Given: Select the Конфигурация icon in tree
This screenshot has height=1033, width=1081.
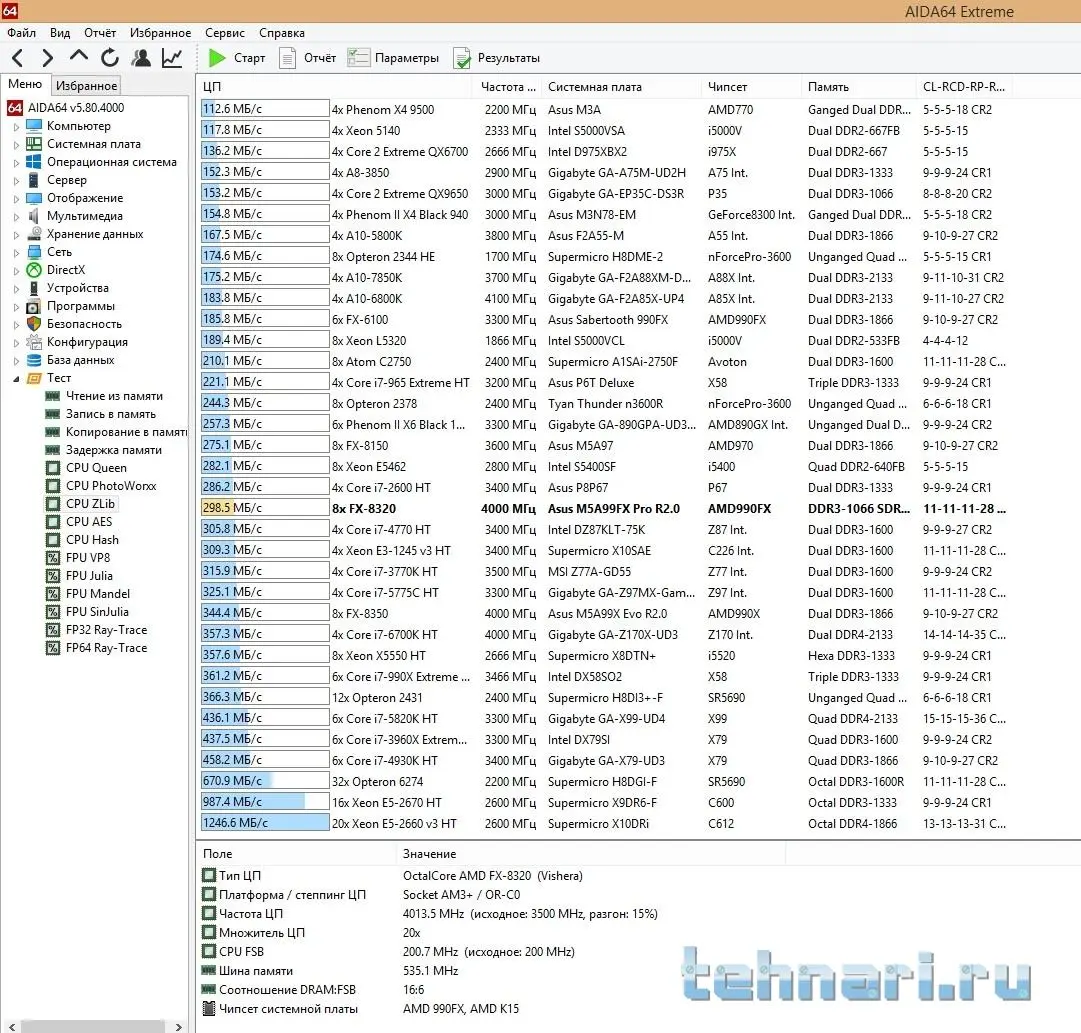Looking at the screenshot, I should click(x=34, y=342).
